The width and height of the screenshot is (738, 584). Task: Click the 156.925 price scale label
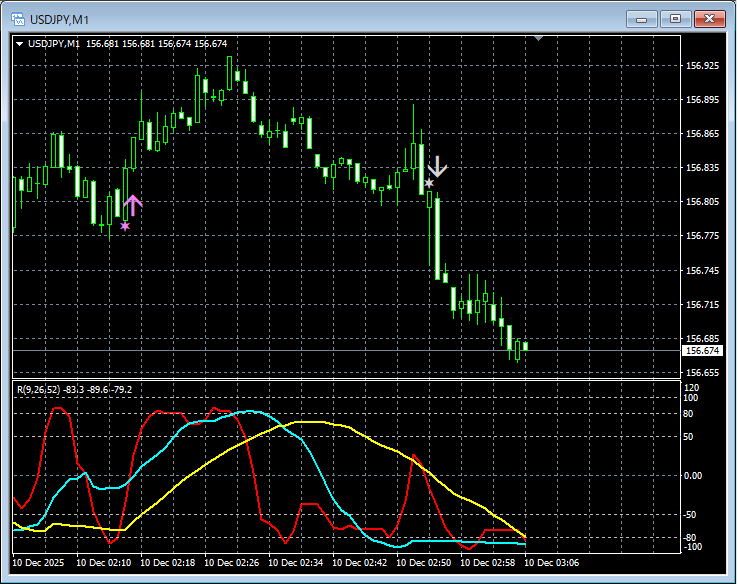click(x=703, y=66)
